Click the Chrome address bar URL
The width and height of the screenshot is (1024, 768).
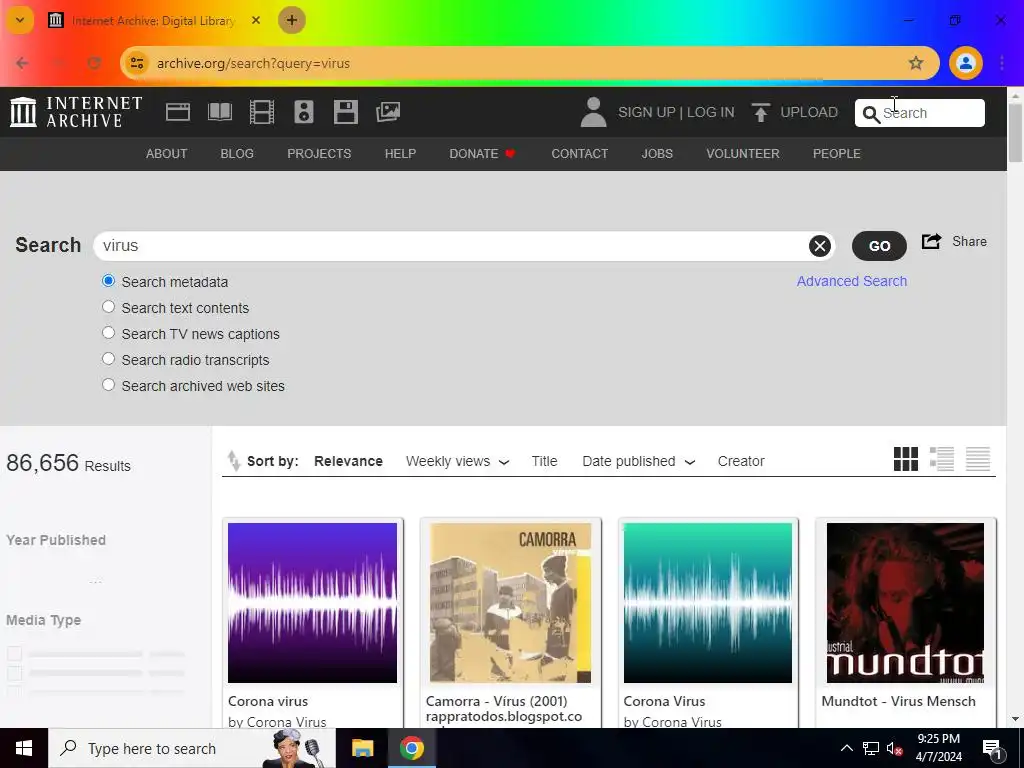253,63
